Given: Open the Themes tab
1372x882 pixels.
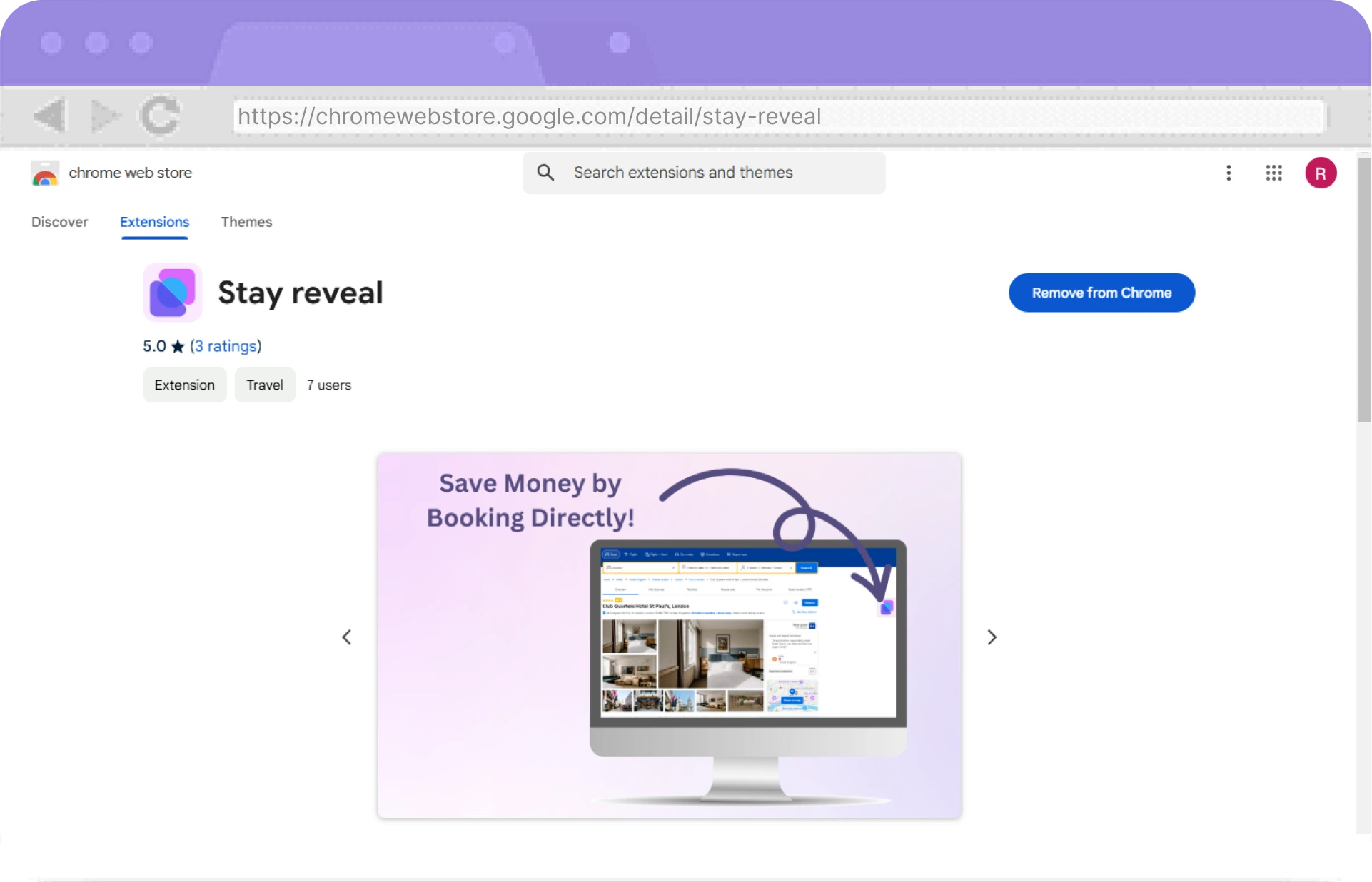Looking at the screenshot, I should (x=246, y=222).
